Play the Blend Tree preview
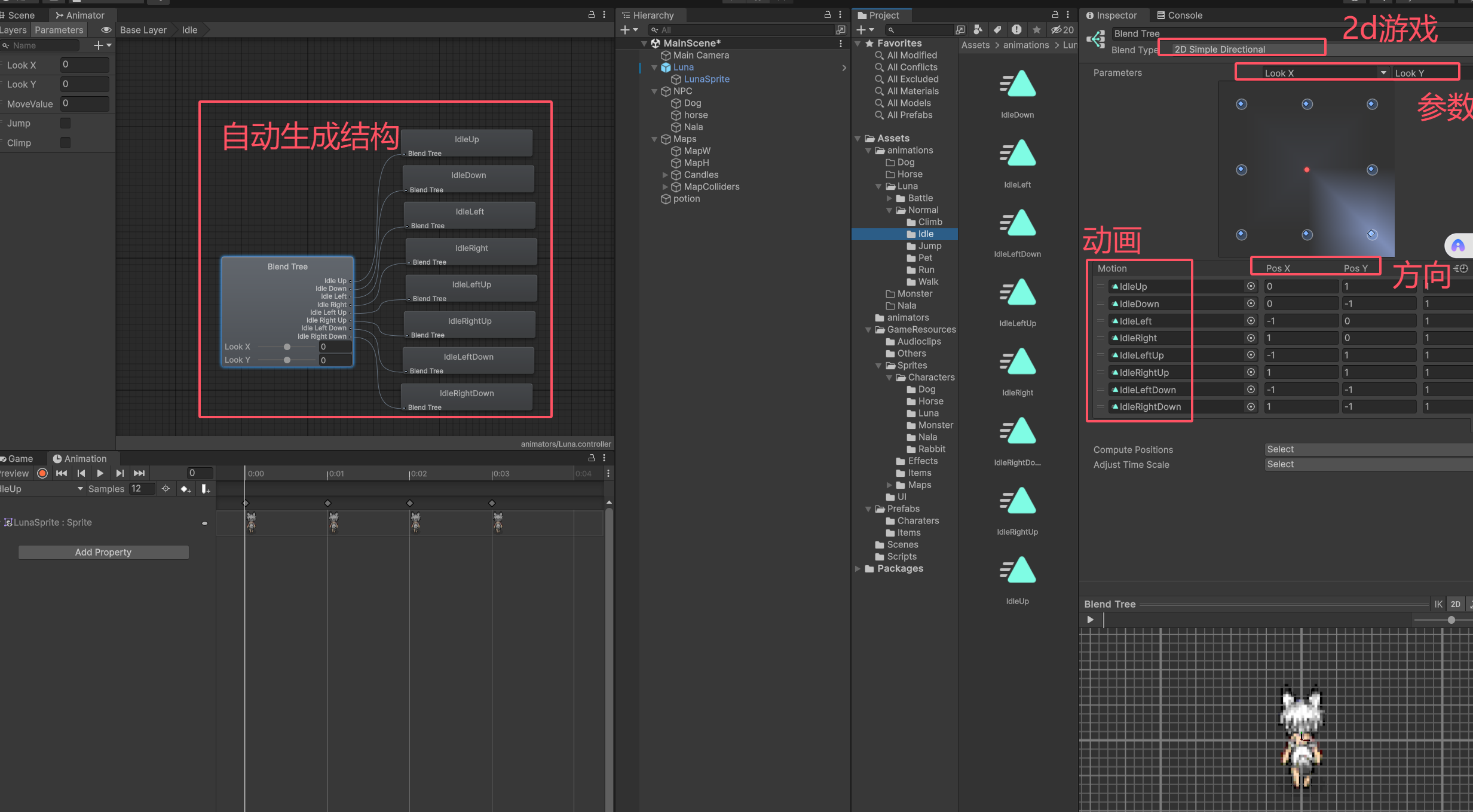 [1090, 620]
